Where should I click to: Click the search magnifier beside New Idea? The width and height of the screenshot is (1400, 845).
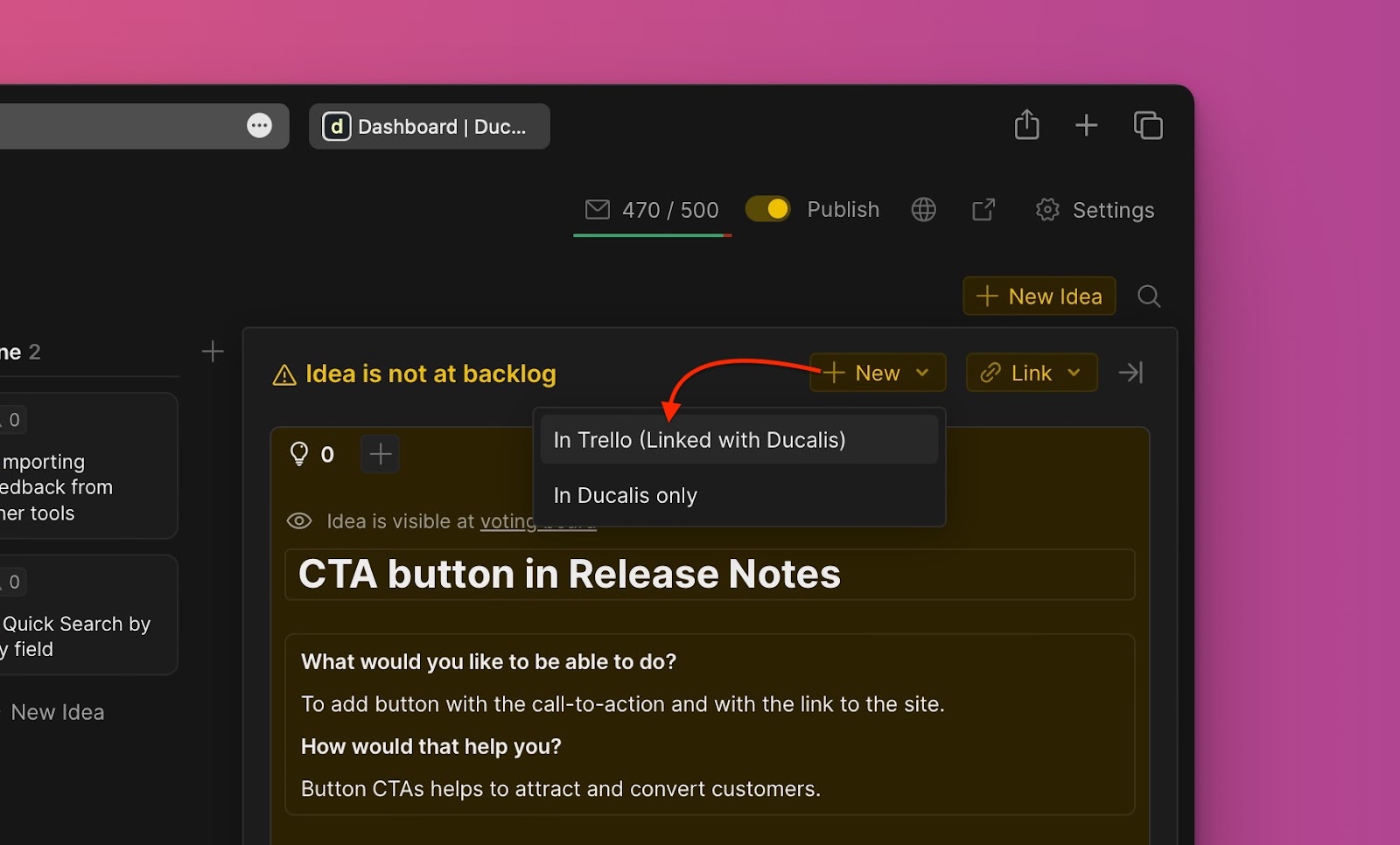[x=1149, y=296]
